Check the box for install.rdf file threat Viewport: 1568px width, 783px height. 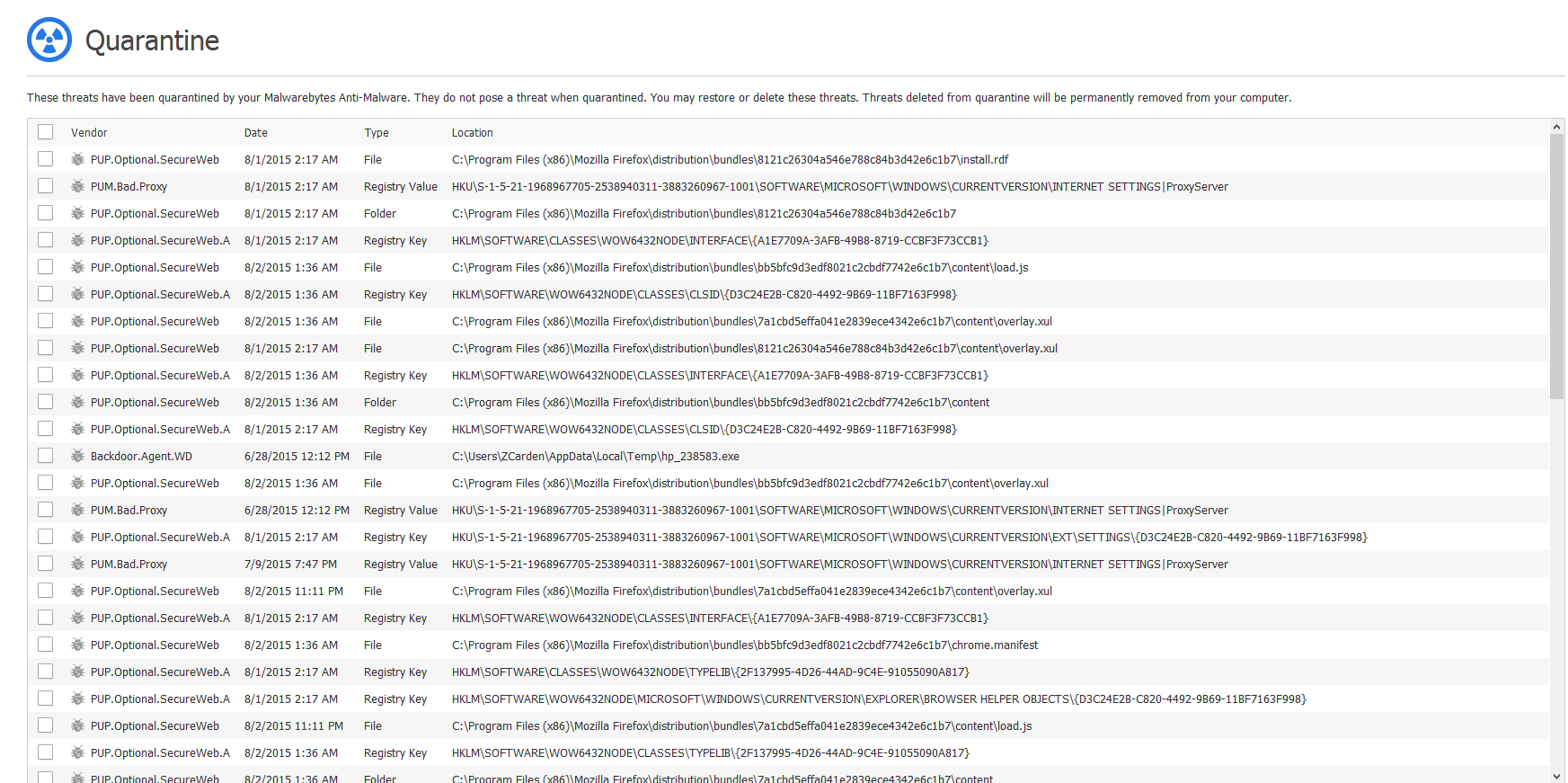[46, 159]
